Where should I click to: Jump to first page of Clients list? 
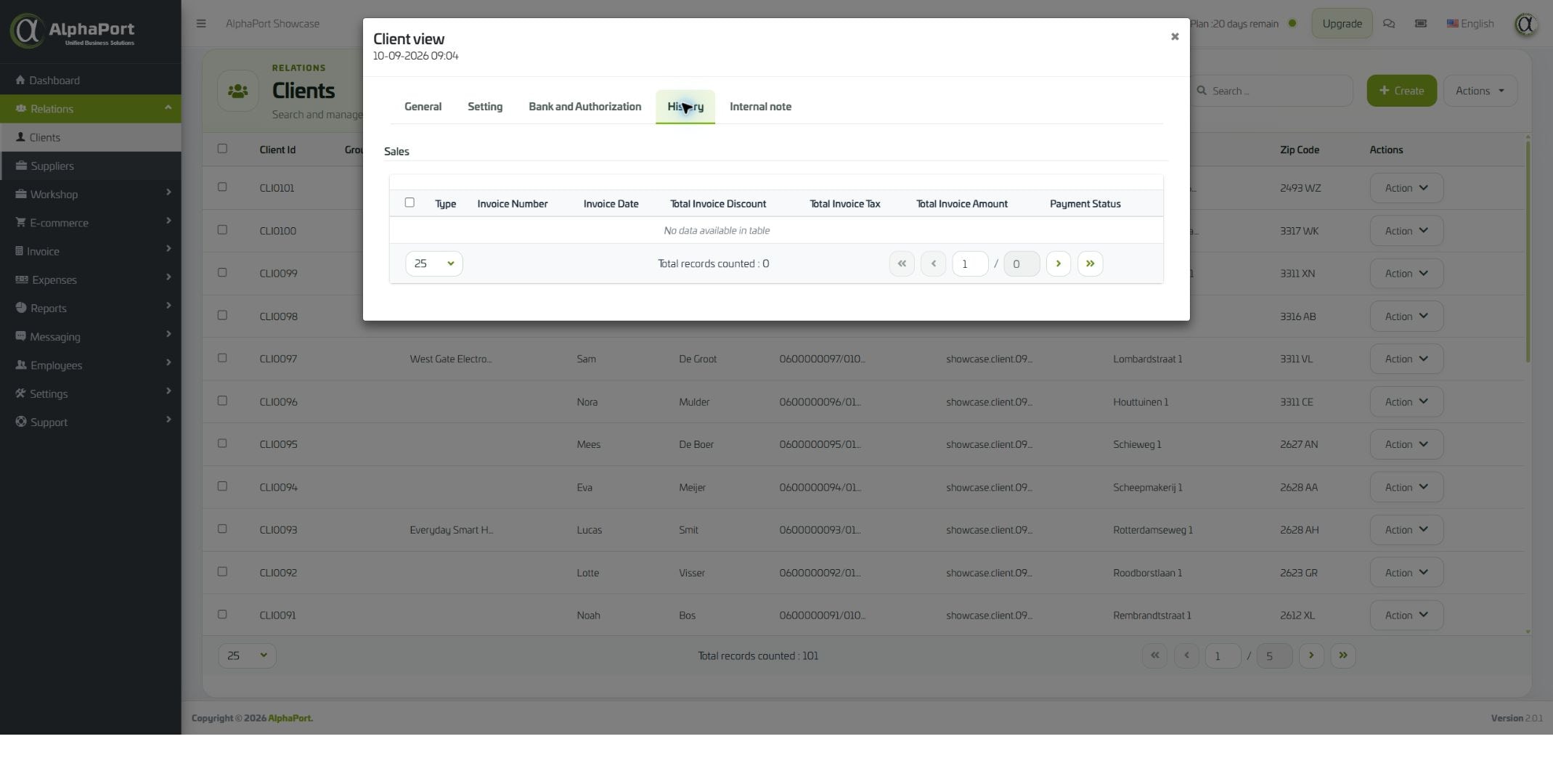click(x=1155, y=656)
